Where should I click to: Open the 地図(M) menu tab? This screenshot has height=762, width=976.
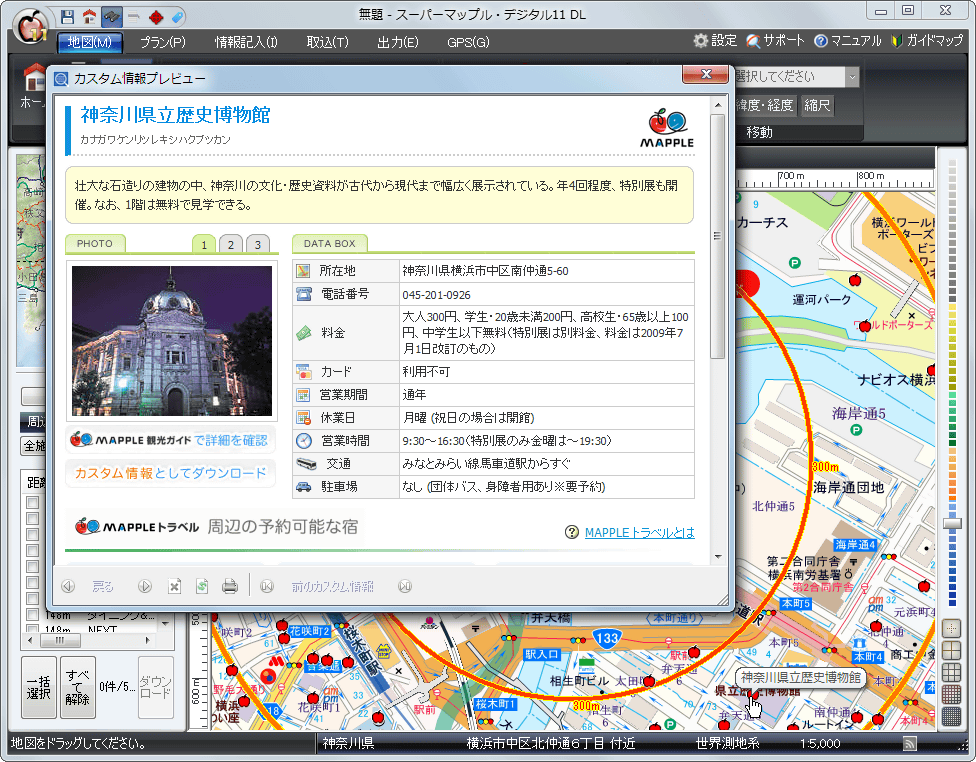tap(90, 42)
